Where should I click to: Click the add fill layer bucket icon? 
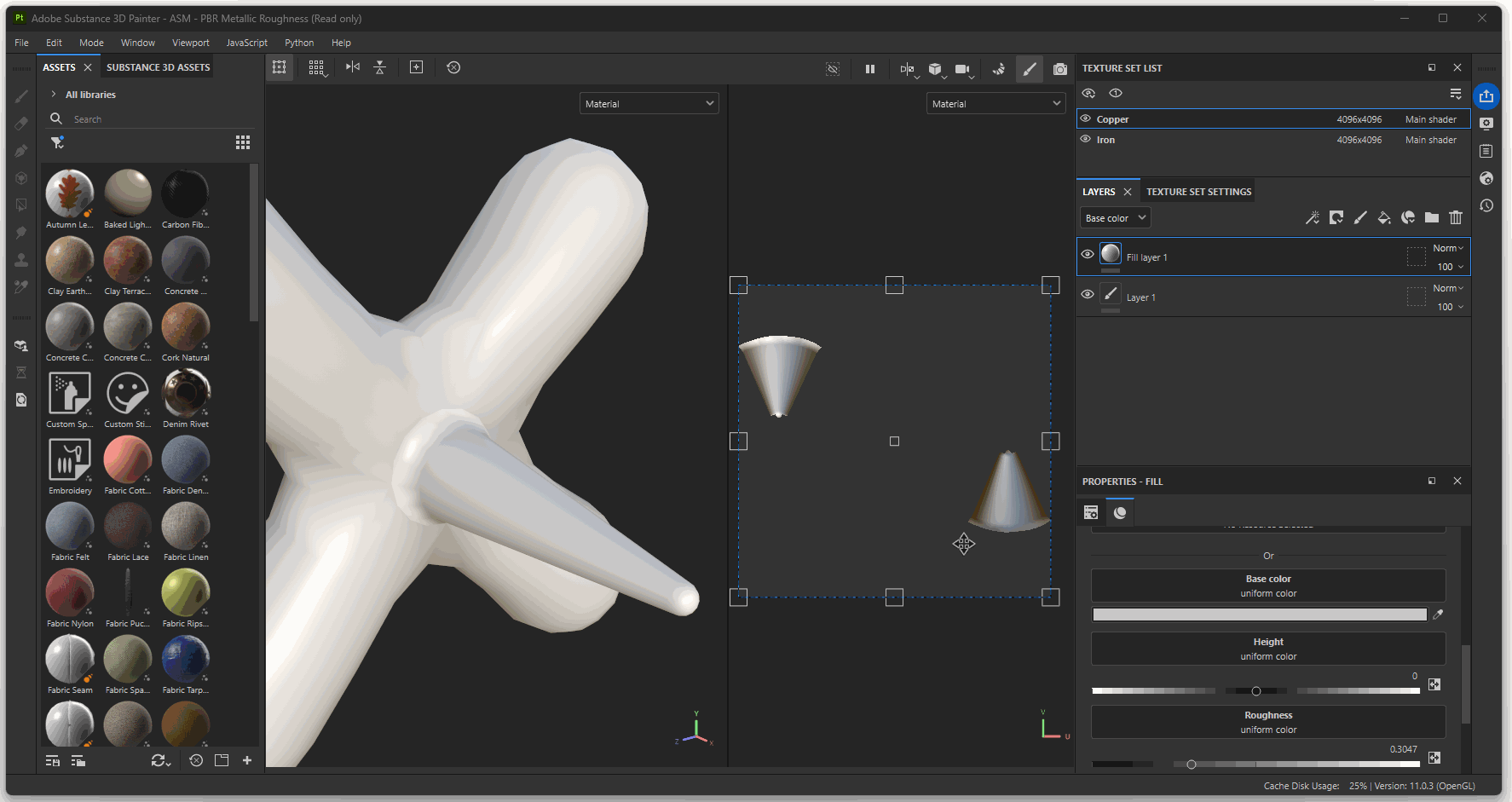(1384, 218)
